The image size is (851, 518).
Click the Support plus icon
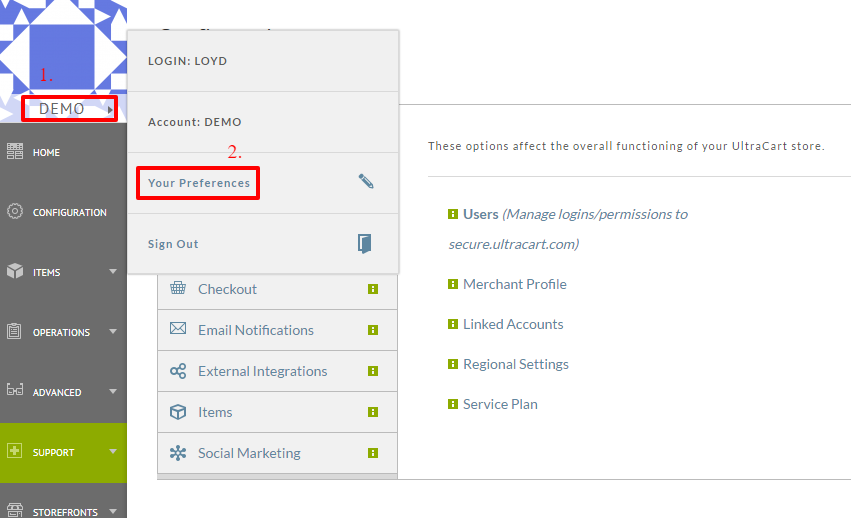[15, 451]
